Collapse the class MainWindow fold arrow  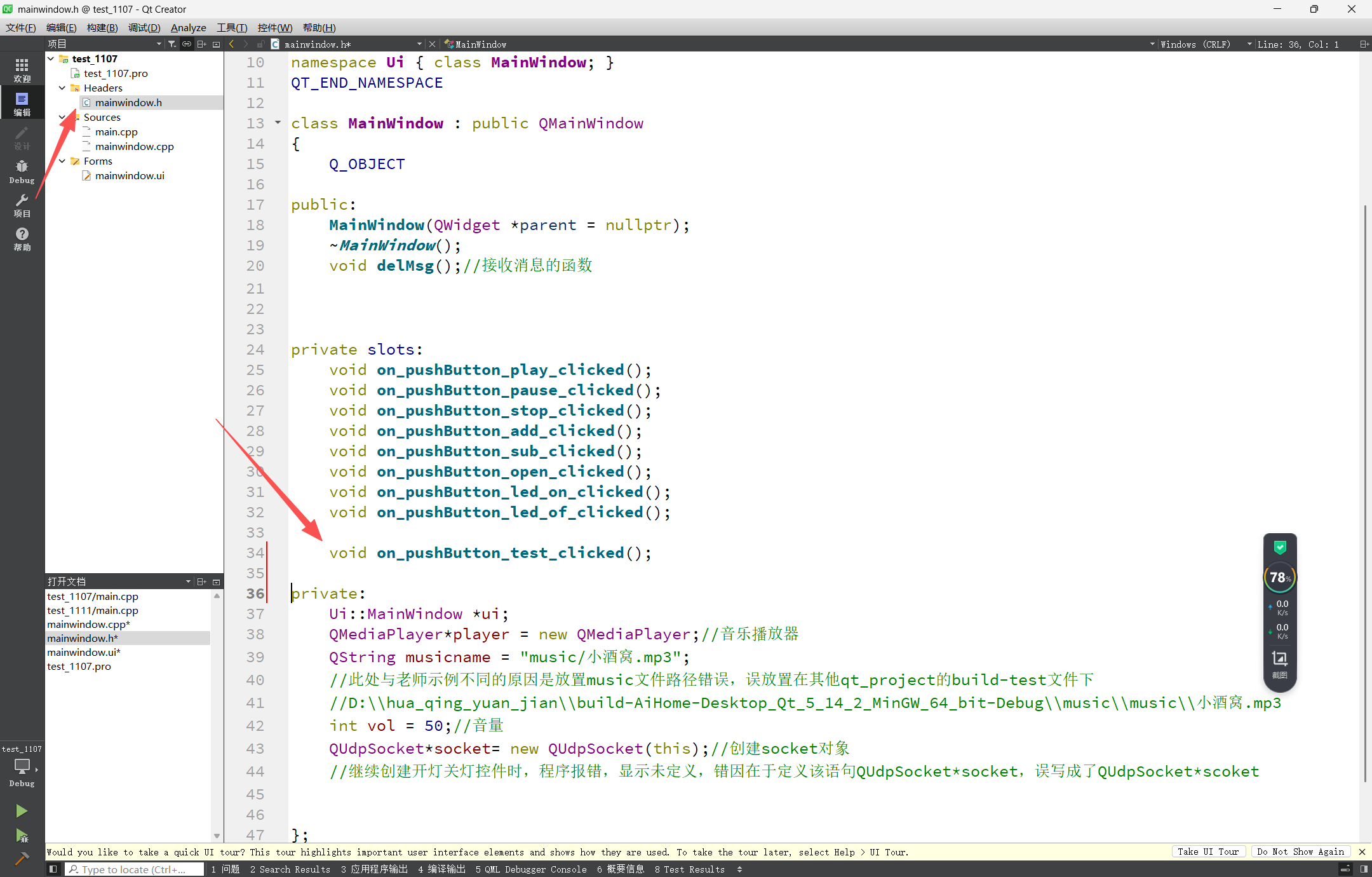click(278, 123)
